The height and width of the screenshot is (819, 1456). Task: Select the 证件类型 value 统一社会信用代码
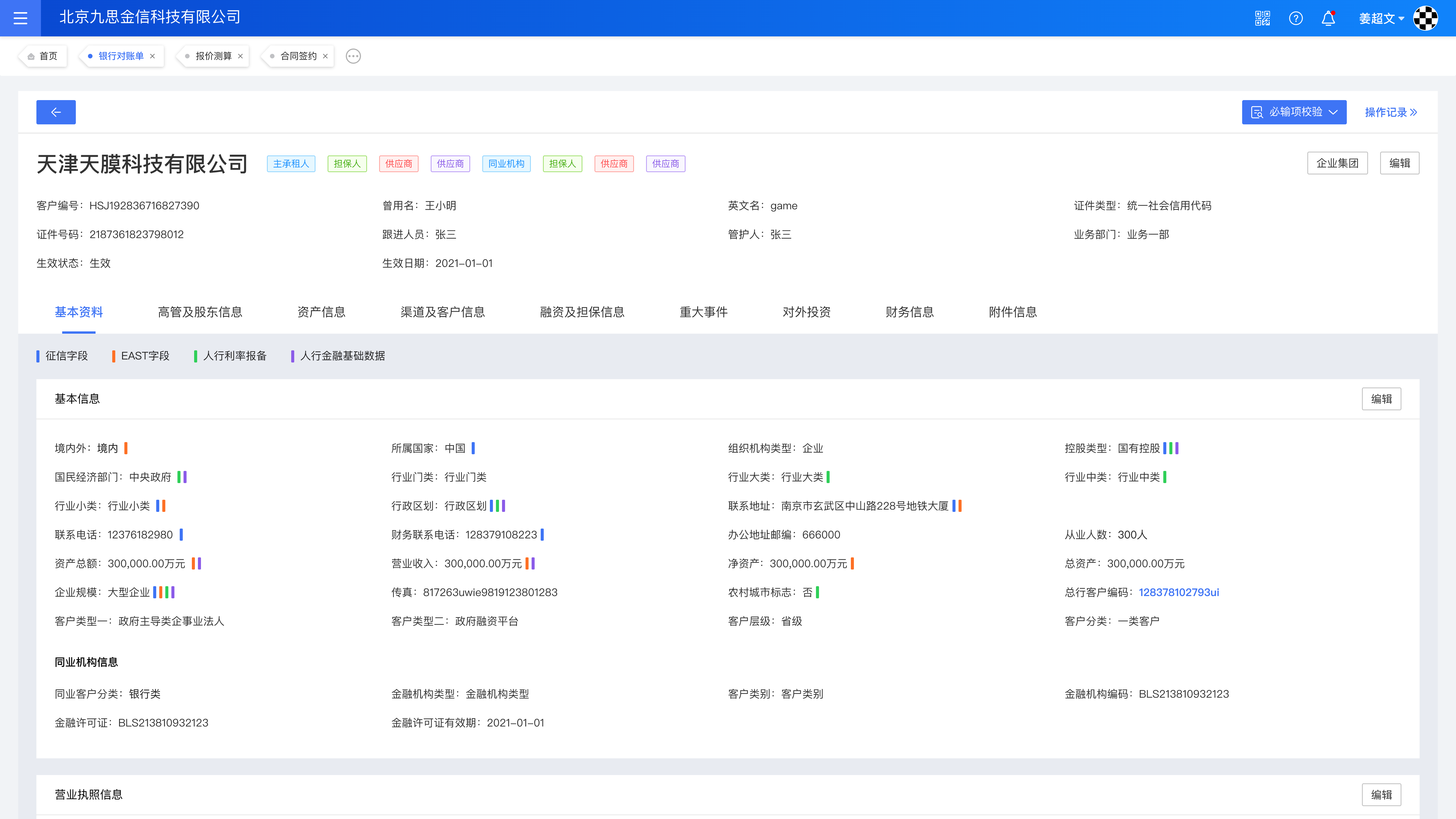[1169, 206]
